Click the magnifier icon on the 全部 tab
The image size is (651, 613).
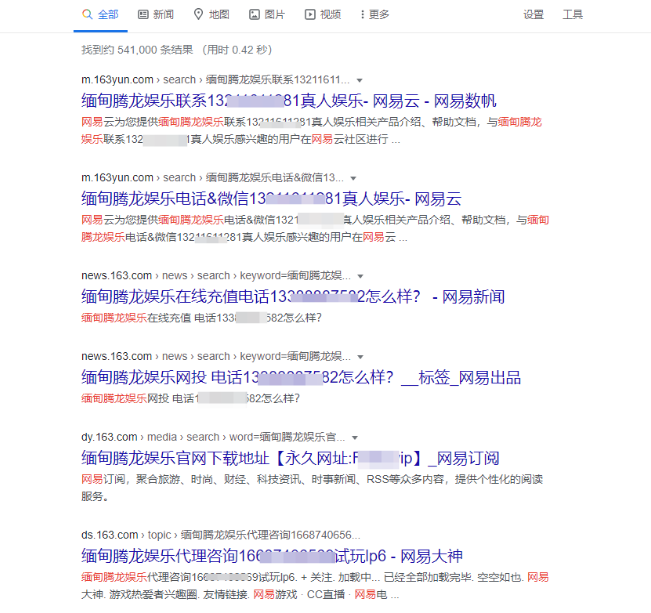click(x=88, y=15)
